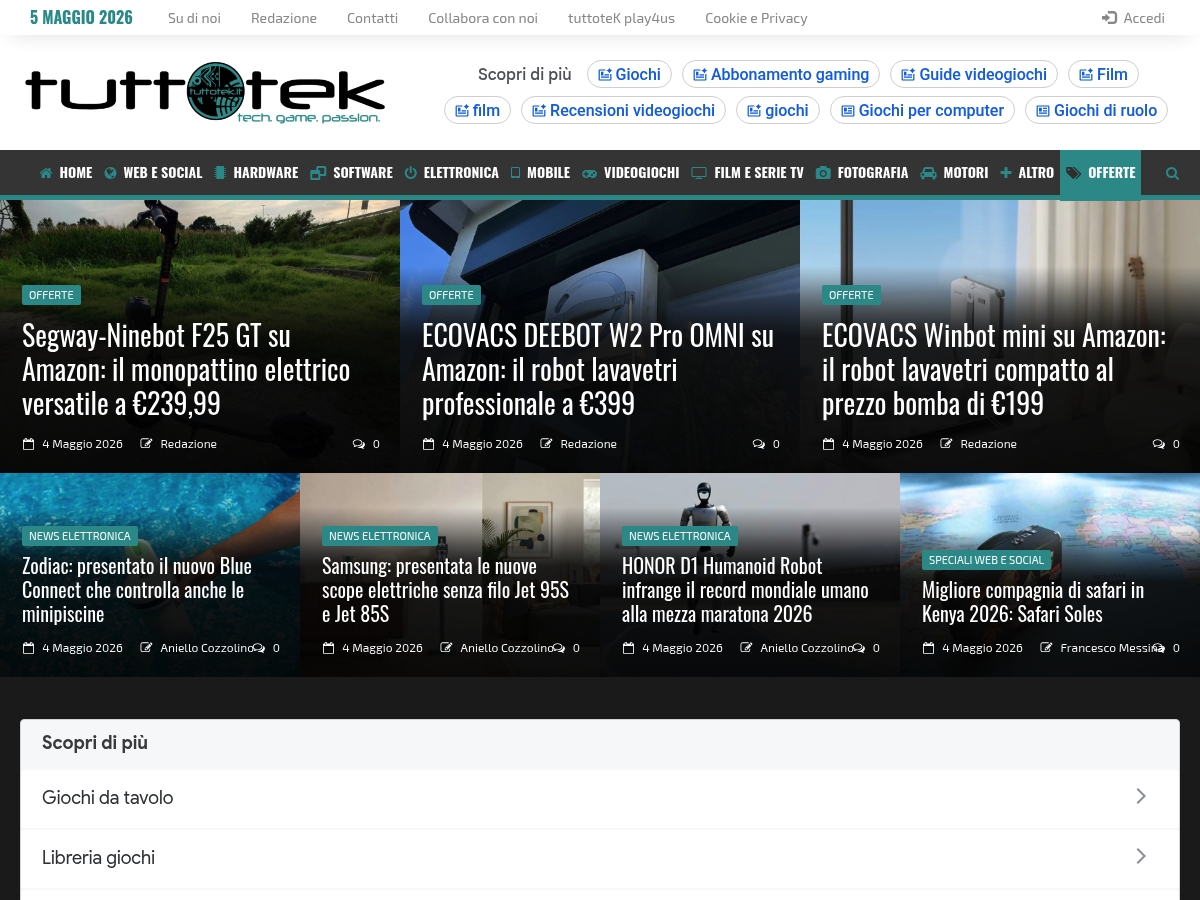Open HONOR D1 Humanoid Robot article thumbnail

750,574
